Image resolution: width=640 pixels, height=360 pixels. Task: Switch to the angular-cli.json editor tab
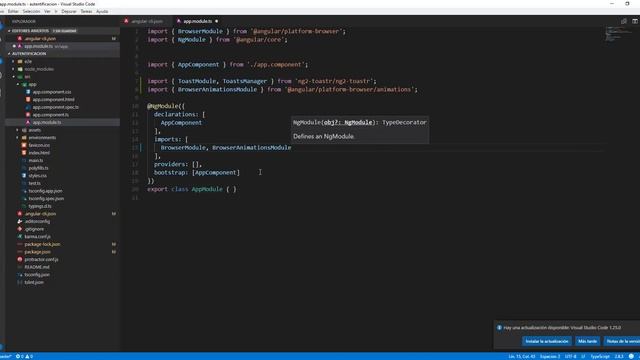click(147, 21)
